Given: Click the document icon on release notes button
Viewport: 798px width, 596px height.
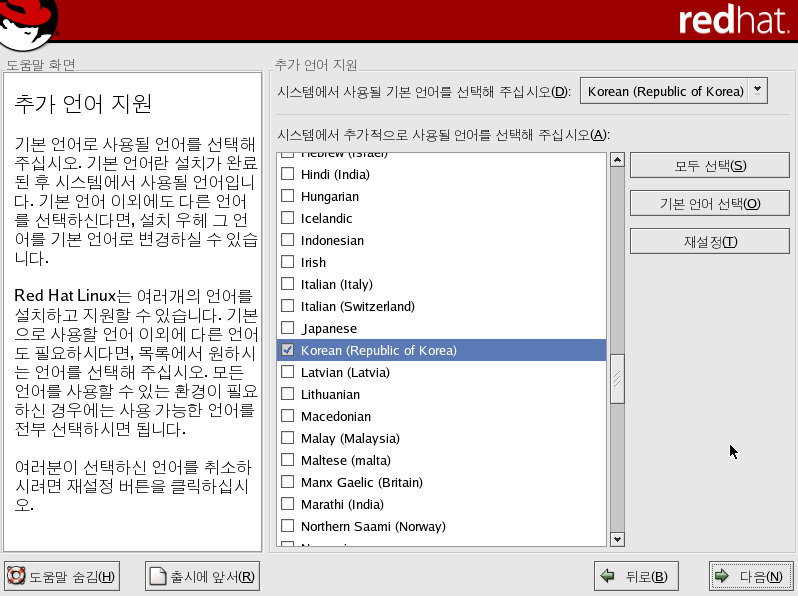Looking at the screenshot, I should (157, 576).
